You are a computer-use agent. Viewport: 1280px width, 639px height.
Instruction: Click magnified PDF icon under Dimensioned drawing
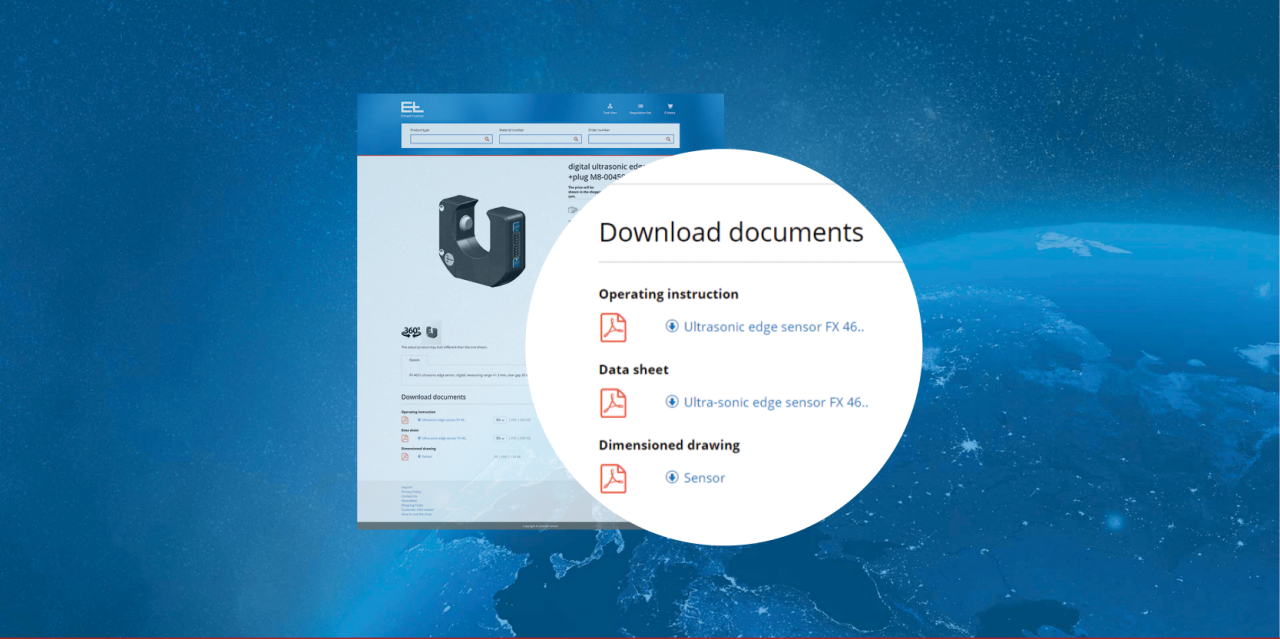pos(613,478)
